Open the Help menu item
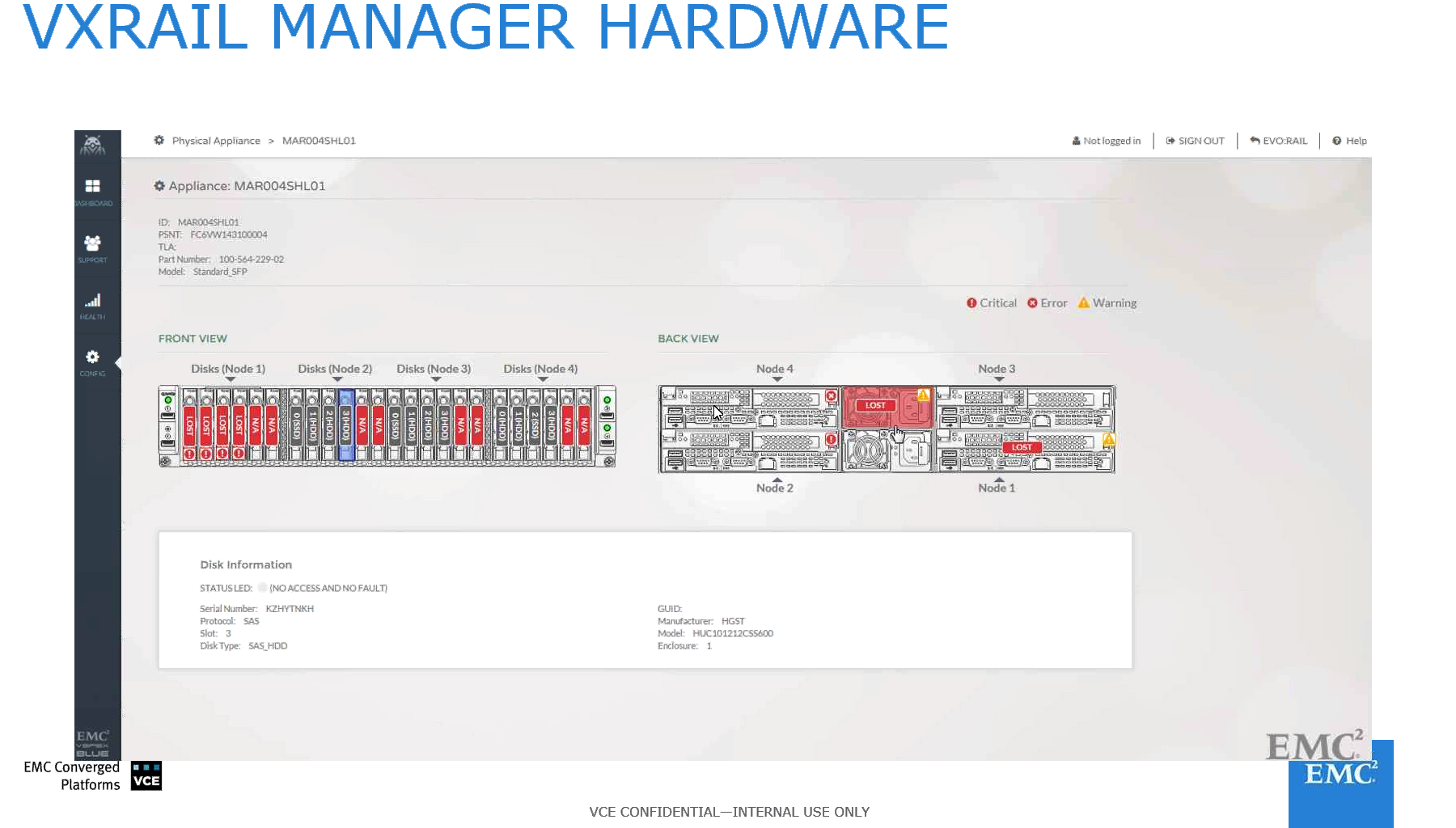 tap(1350, 141)
